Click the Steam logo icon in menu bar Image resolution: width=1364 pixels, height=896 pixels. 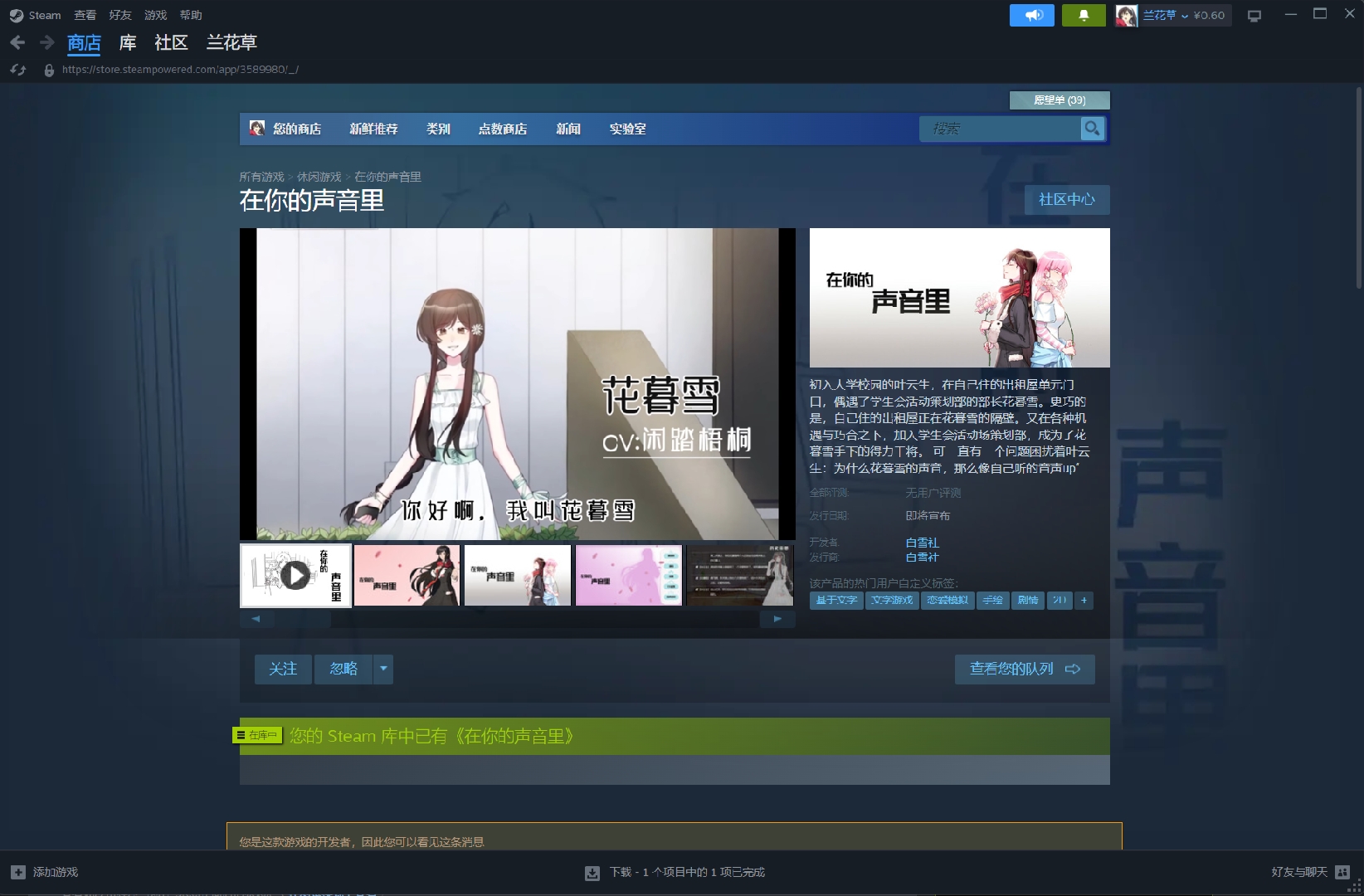pos(17,15)
